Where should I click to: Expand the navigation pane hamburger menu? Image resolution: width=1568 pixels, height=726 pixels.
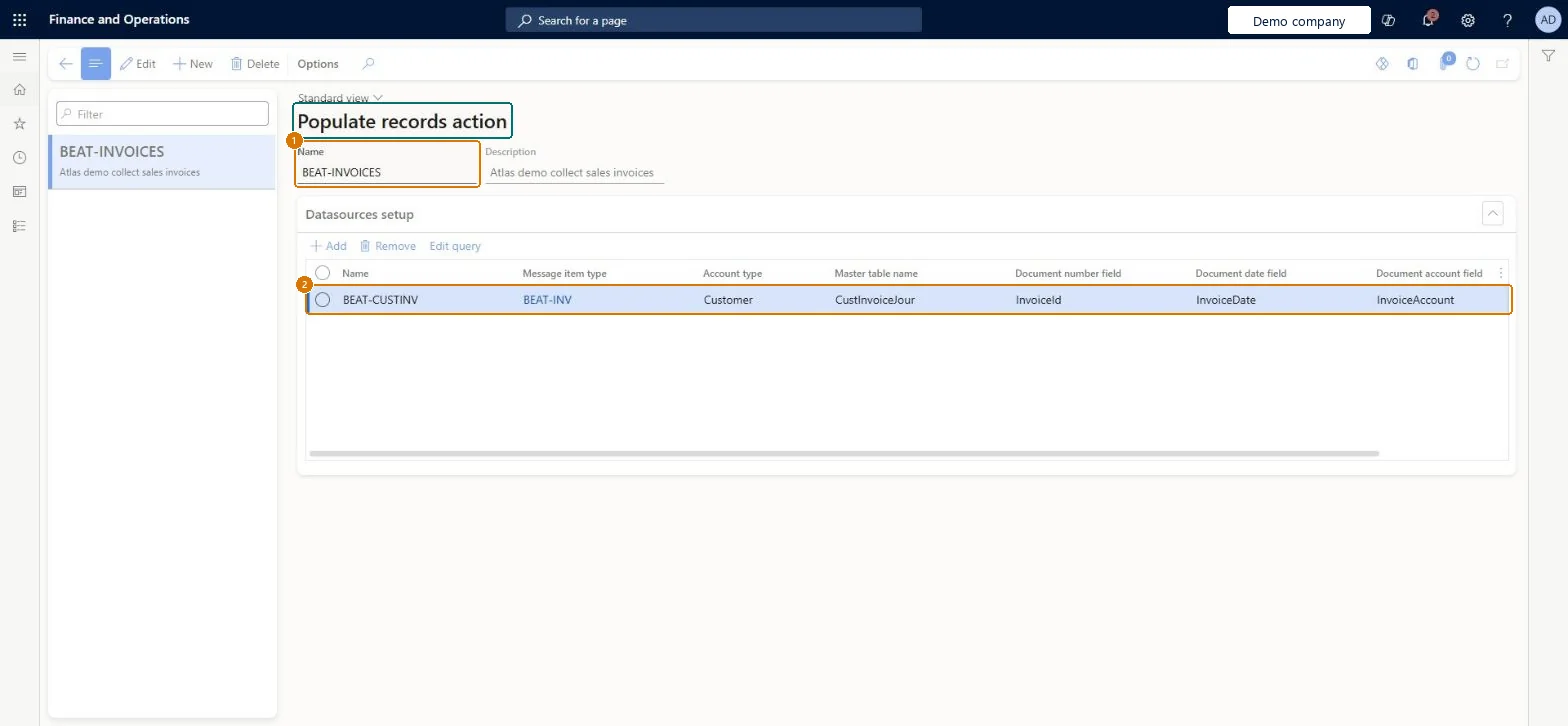[19, 57]
